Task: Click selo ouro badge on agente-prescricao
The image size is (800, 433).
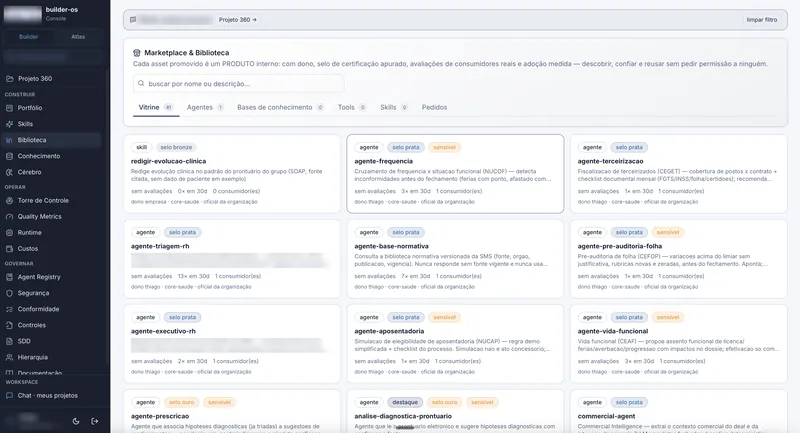Action: pos(182,402)
